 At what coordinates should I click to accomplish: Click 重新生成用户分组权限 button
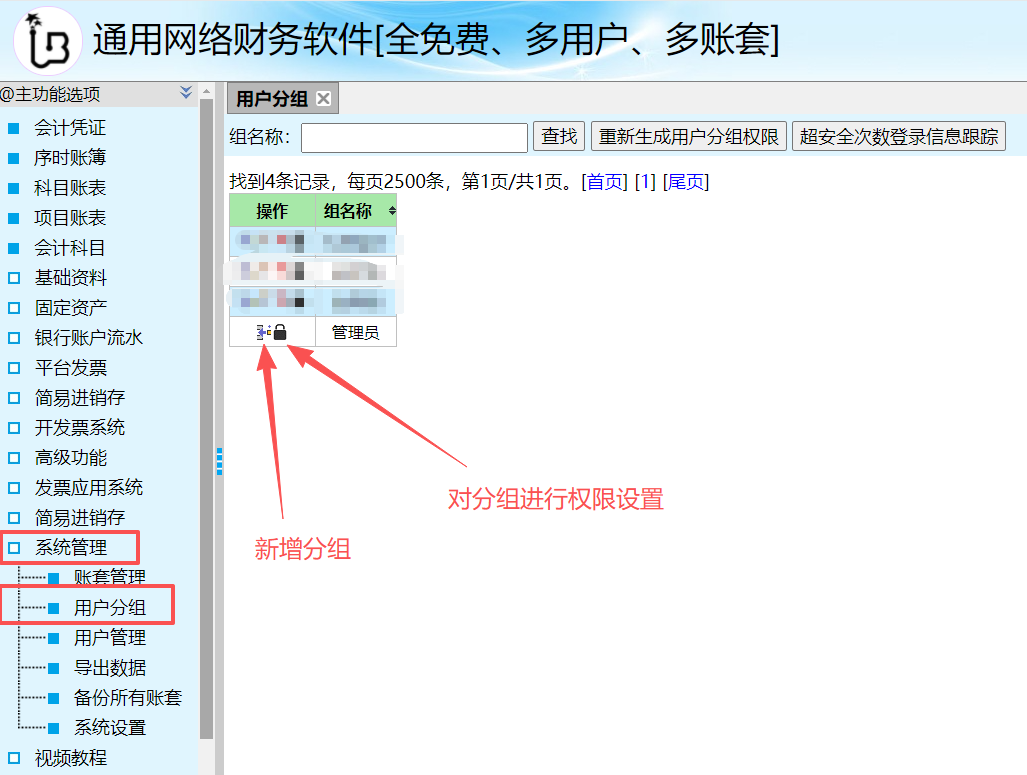689,137
